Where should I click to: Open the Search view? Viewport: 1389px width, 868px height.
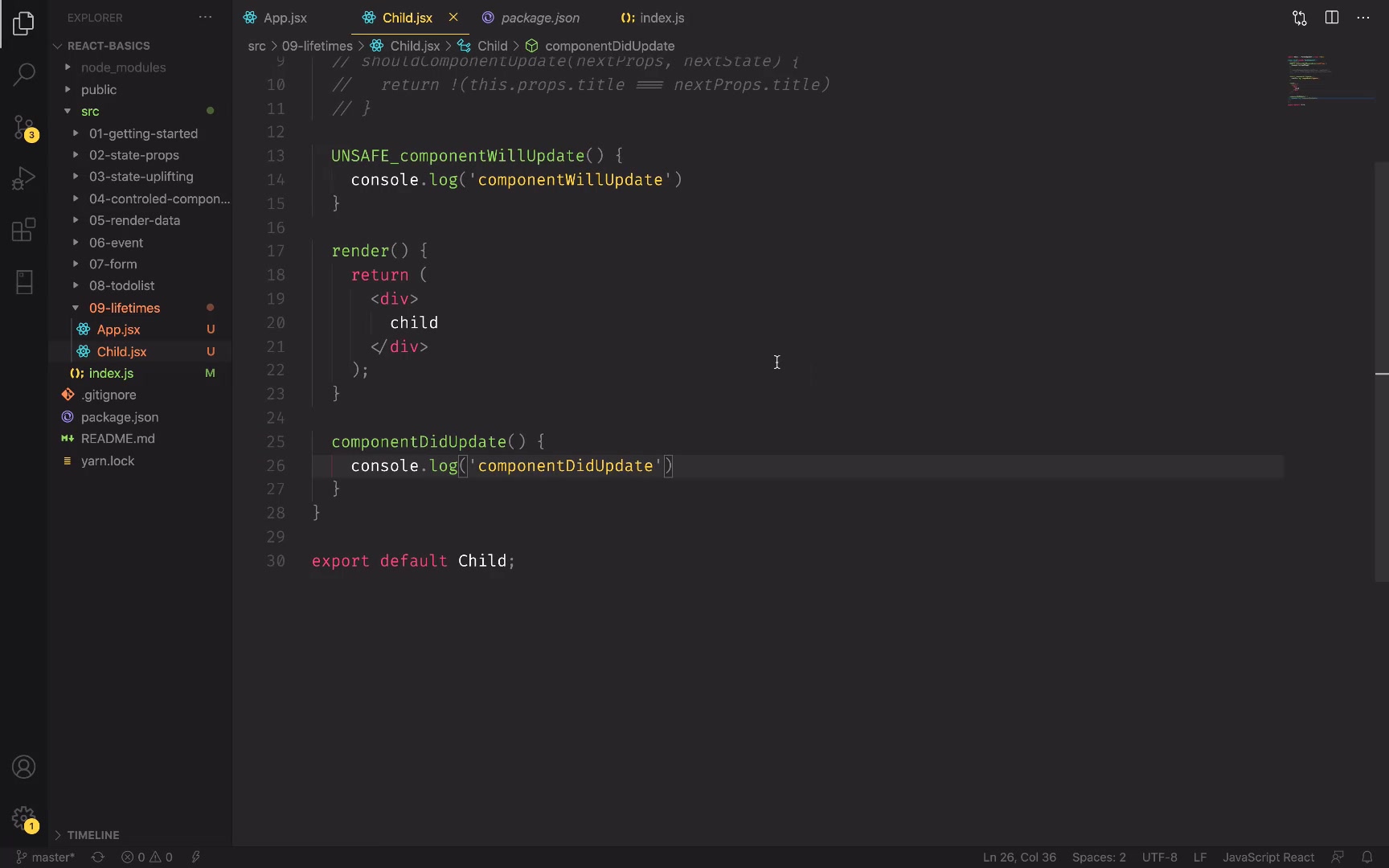click(x=24, y=75)
